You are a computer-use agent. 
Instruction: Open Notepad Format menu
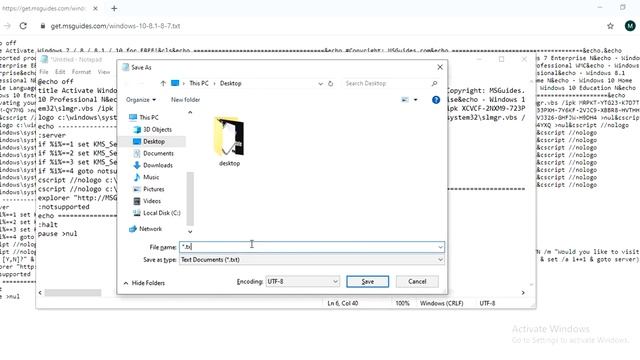click(81, 72)
